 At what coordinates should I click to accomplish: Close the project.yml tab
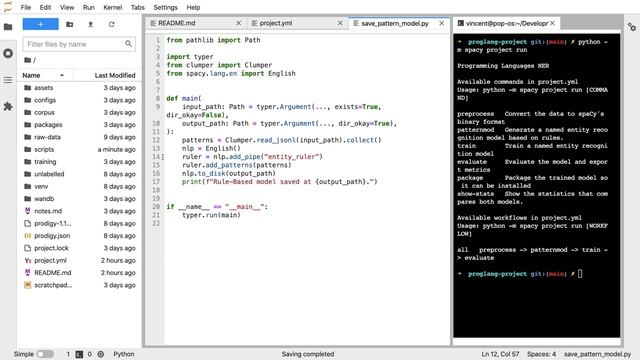click(340, 23)
